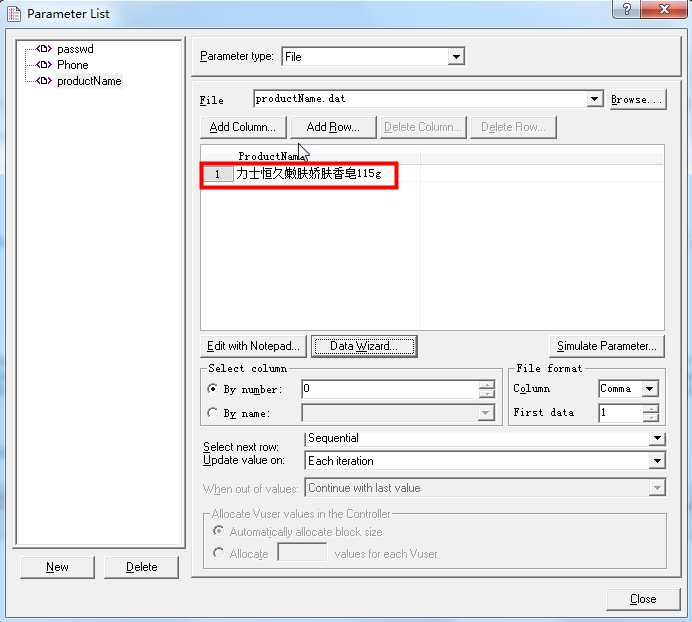Select row 1 header in data table
The image size is (692, 622).
click(217, 174)
